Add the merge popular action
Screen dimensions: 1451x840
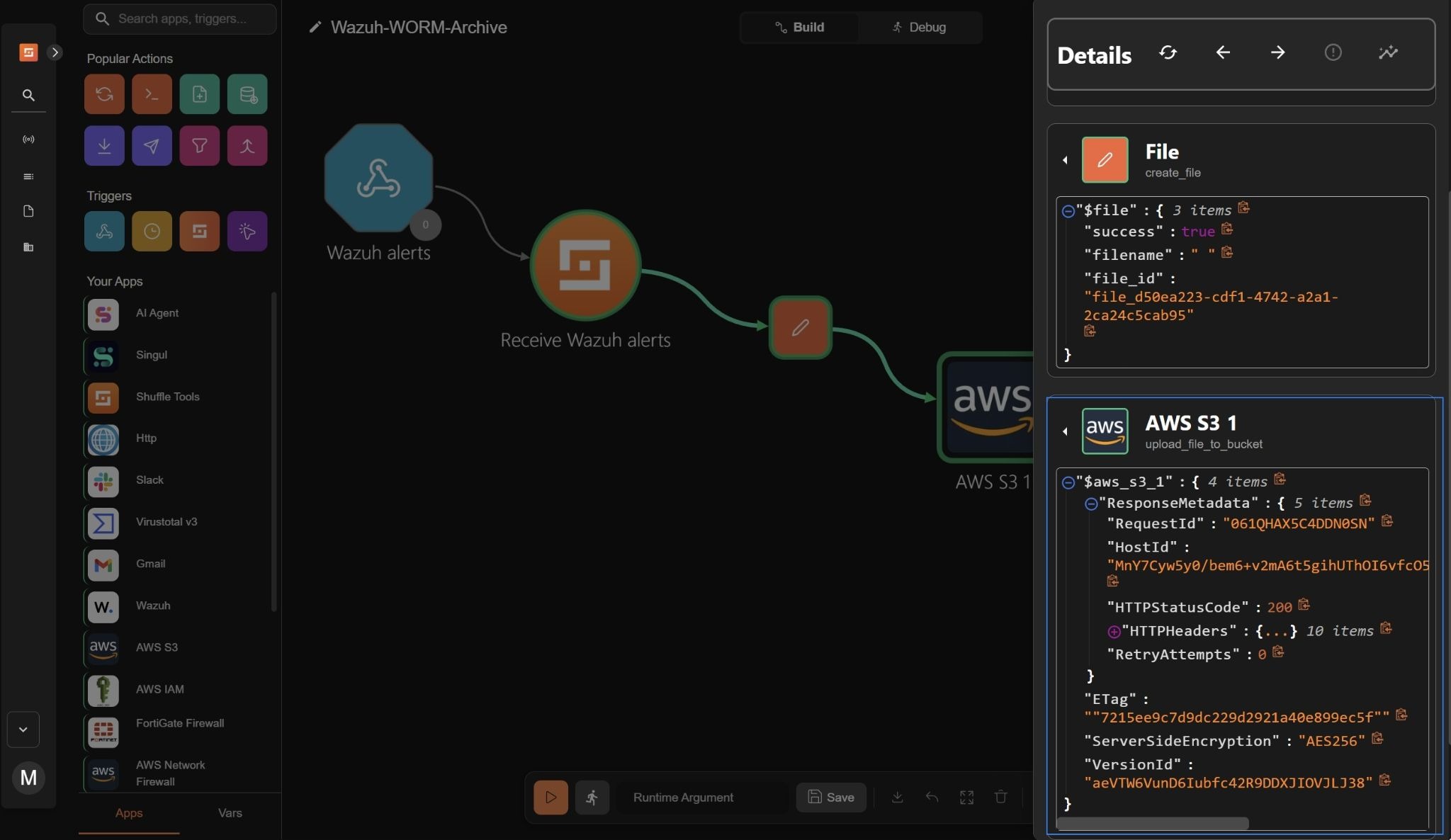(247, 146)
